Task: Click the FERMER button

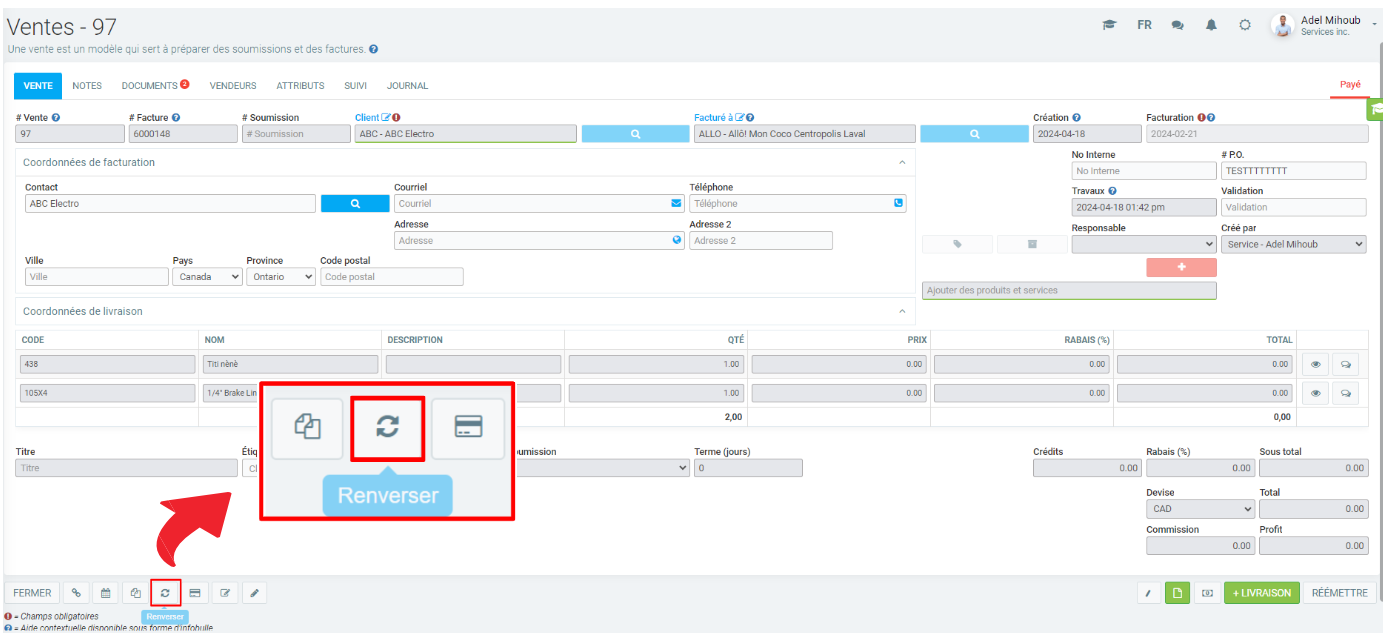Action: coord(32,593)
